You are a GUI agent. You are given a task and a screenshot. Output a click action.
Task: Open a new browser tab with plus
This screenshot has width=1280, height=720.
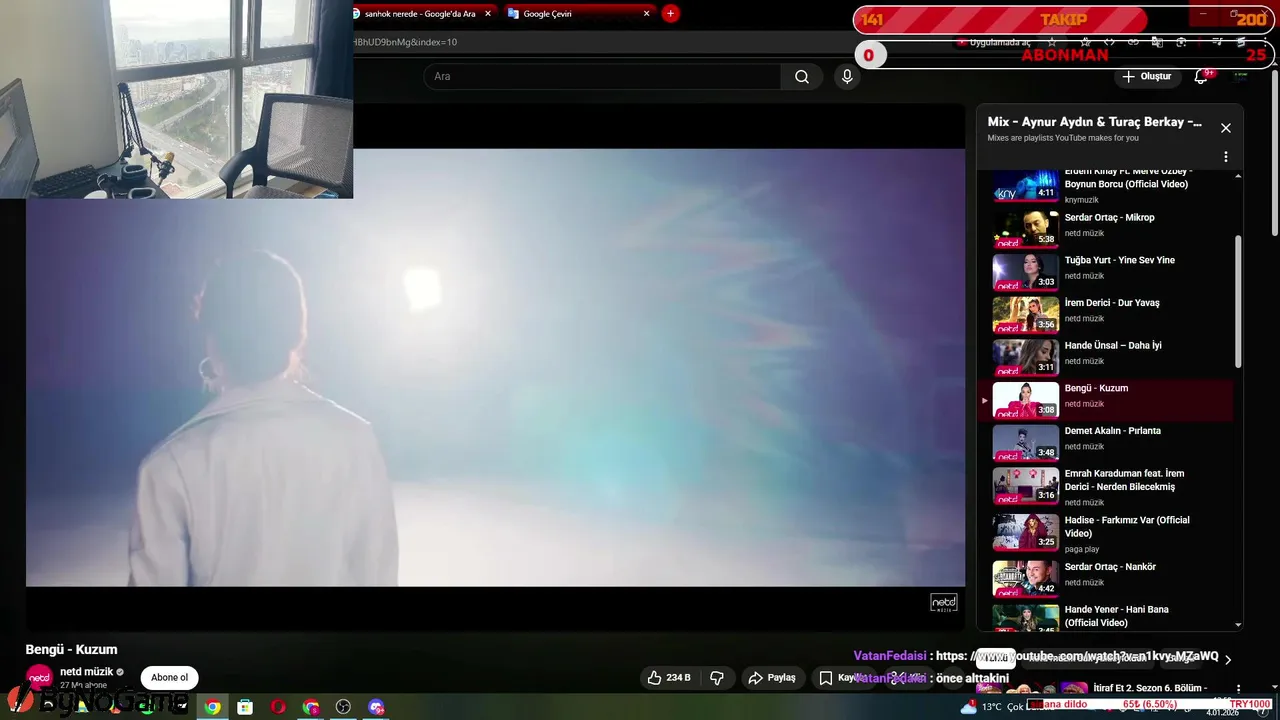click(671, 13)
